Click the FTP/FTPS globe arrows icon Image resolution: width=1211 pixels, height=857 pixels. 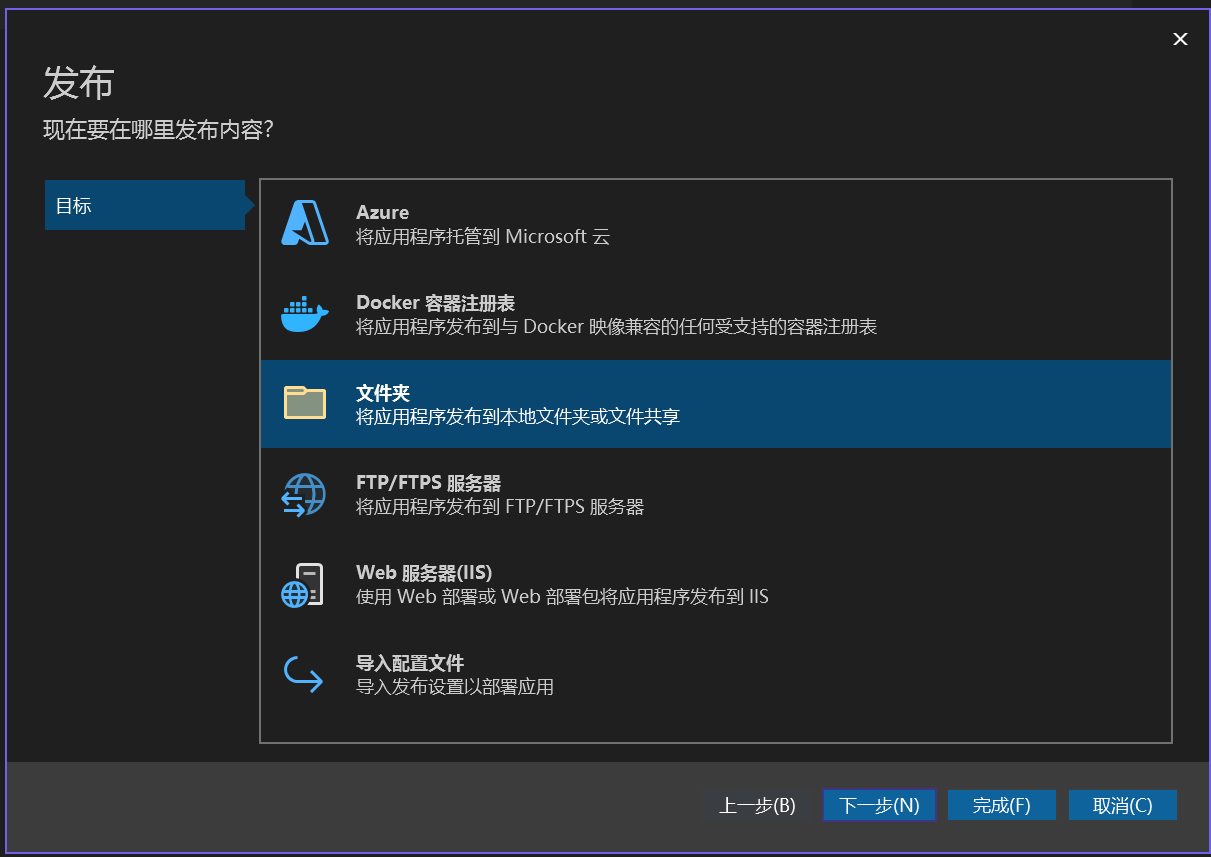305,494
